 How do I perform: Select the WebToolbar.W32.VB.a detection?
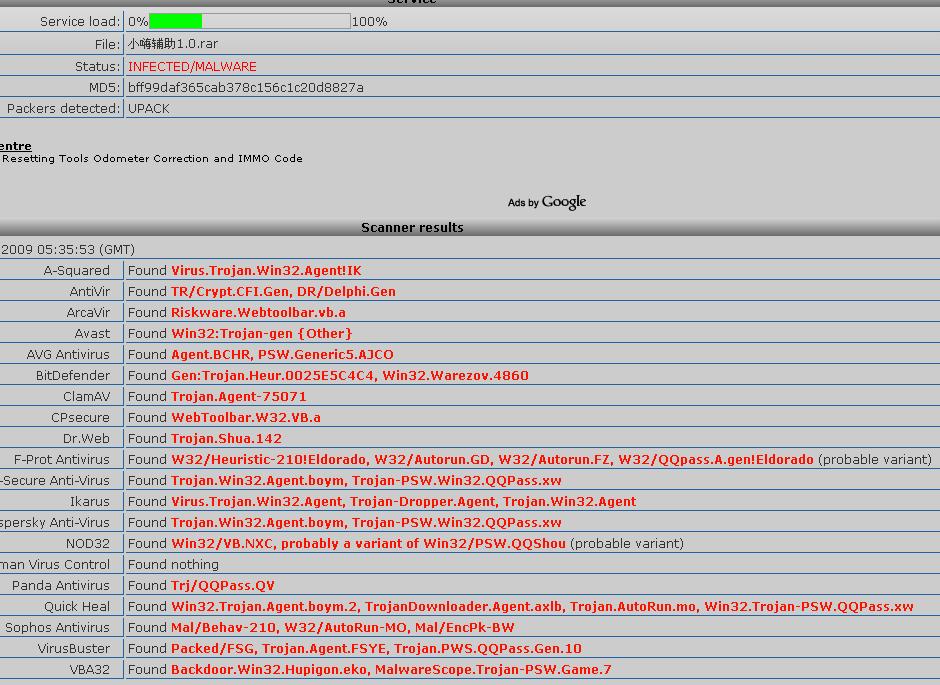(246, 417)
